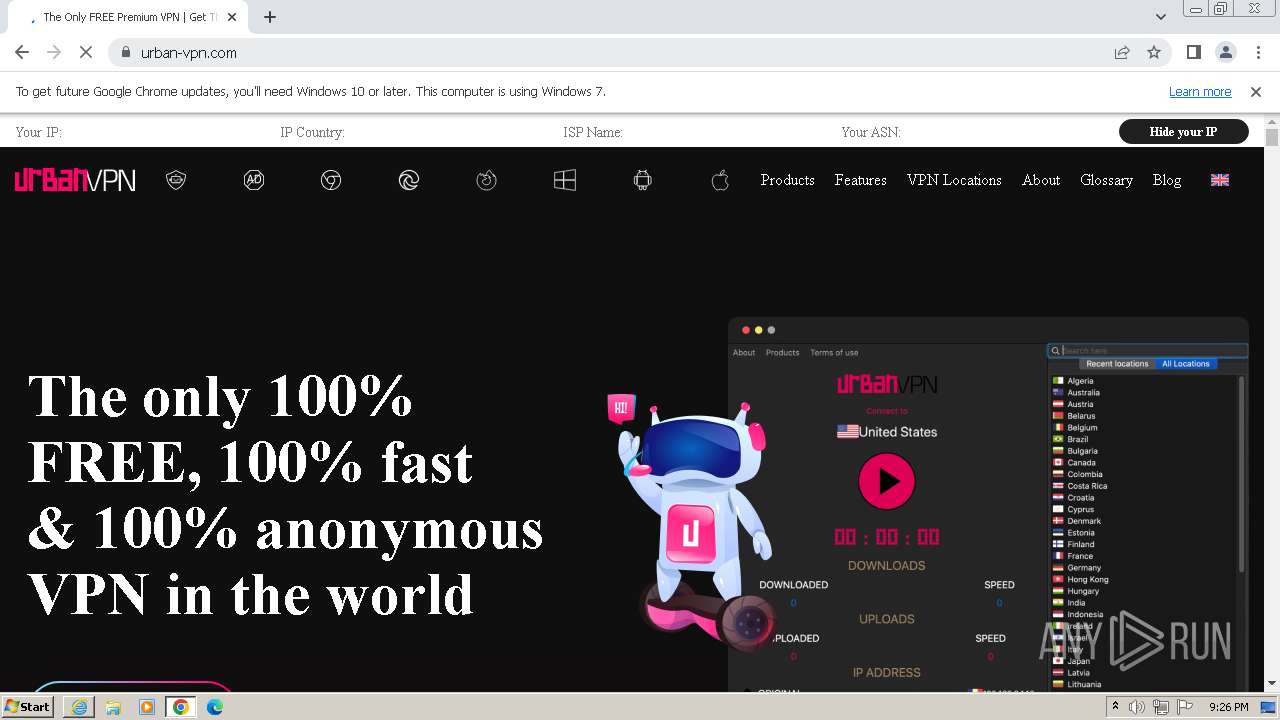Open the Edge extension icon in navbar
1280x720 pixels.
click(x=409, y=180)
